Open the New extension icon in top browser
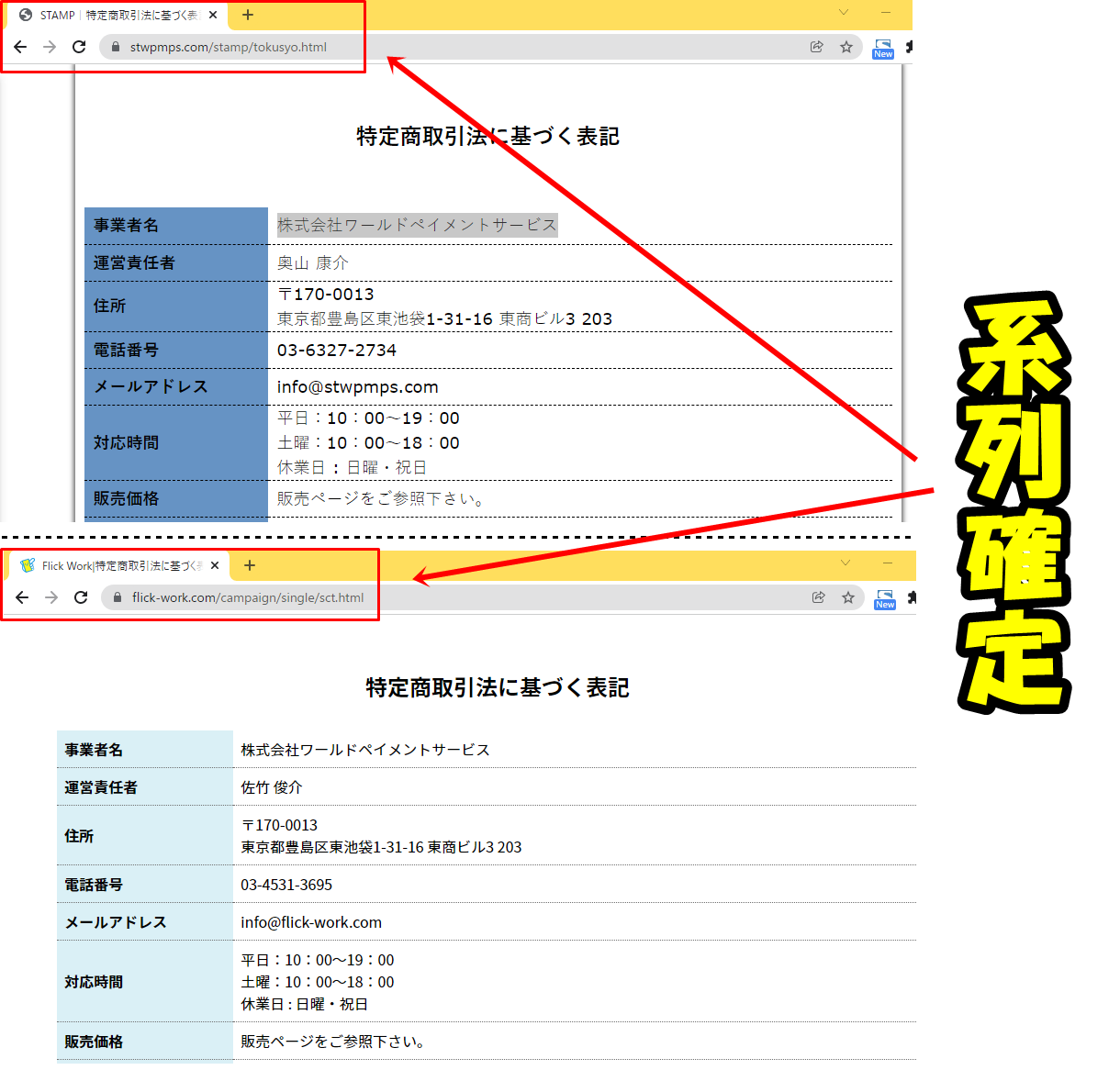This screenshot has width=1120, height=1070. tap(883, 49)
